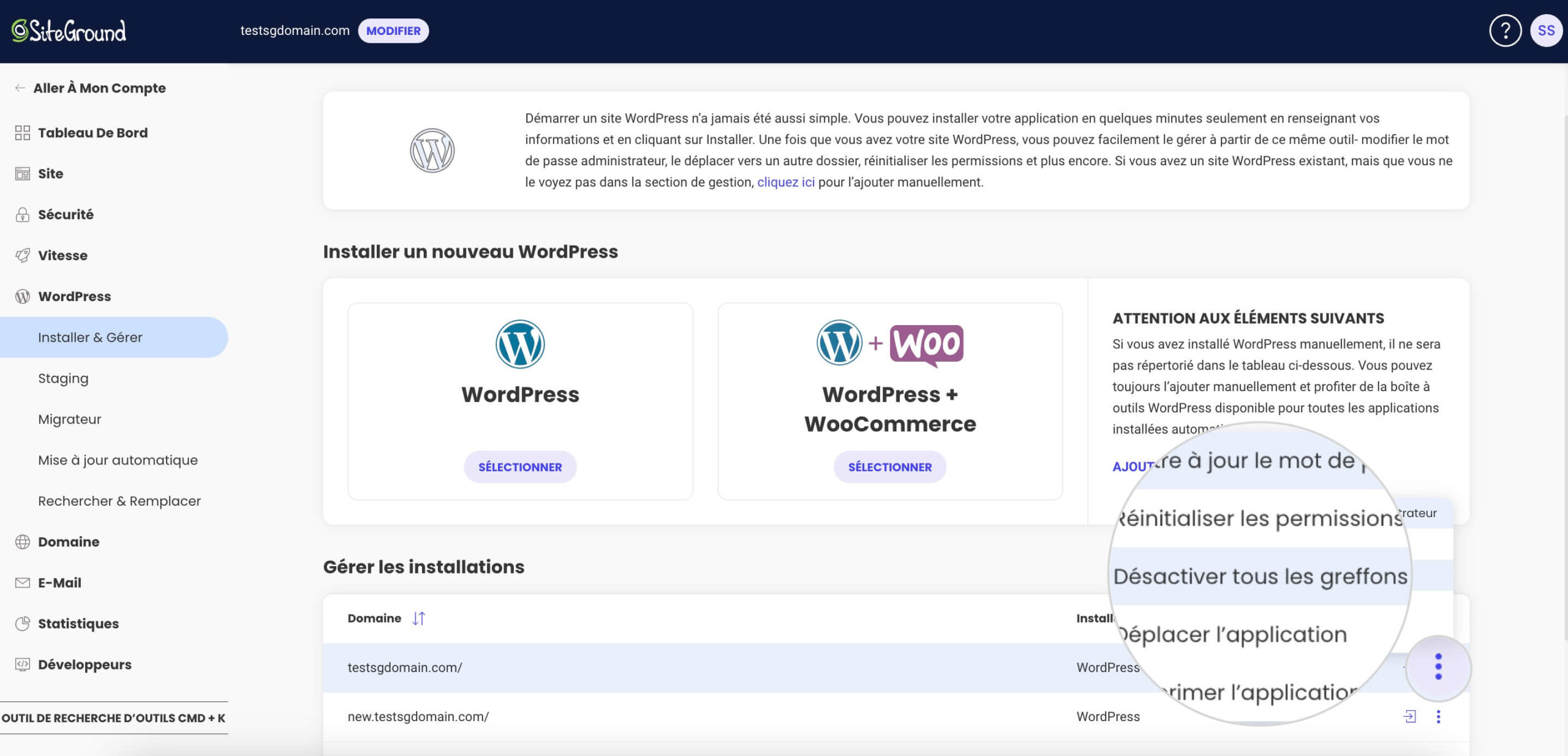1568x756 pixels.
Task: Click WordPress cell in new.testsgdomain.com row
Action: tap(1107, 716)
